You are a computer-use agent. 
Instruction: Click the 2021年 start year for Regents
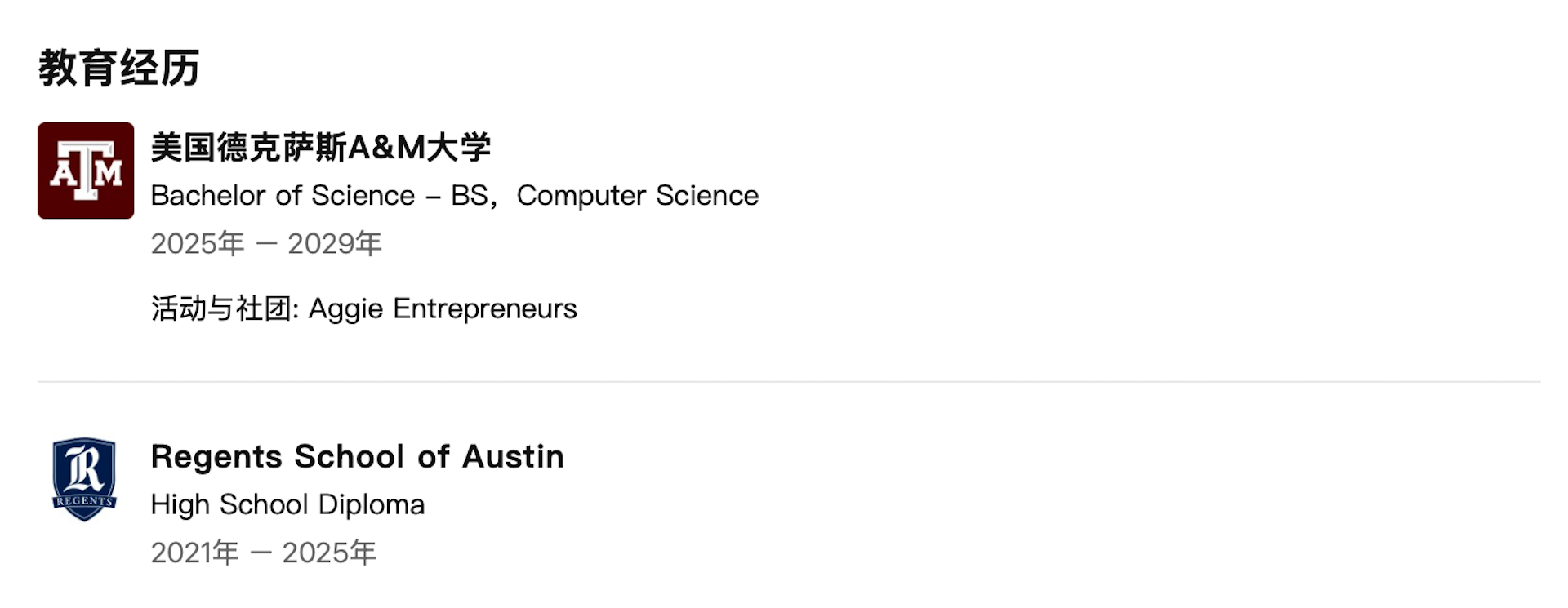click(194, 553)
